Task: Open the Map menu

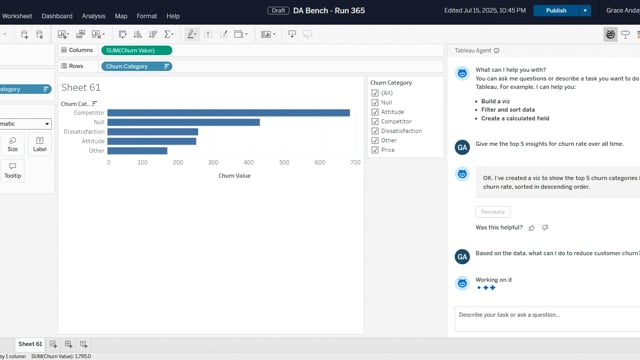Action: [121, 16]
